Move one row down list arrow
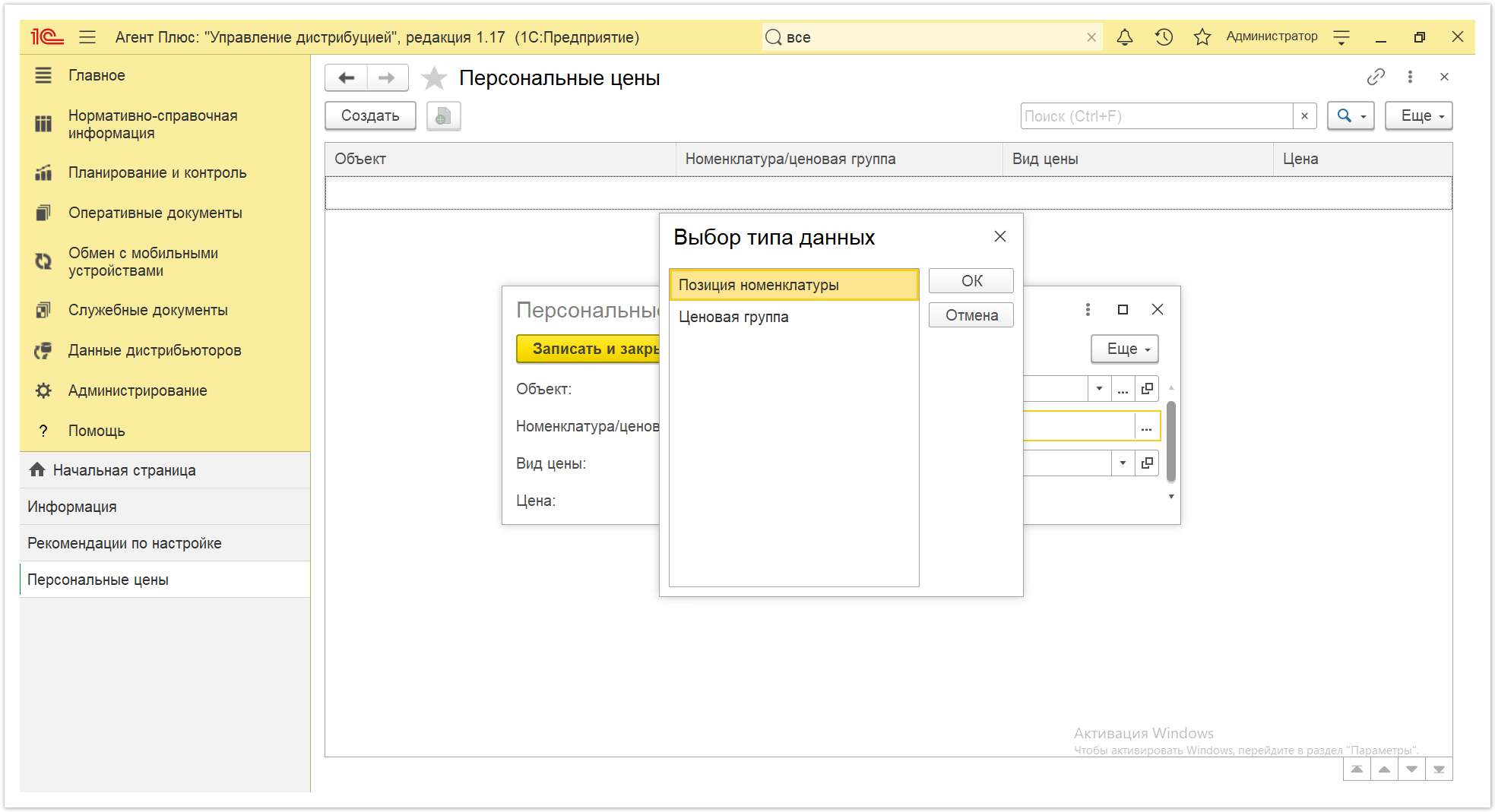 [1411, 769]
